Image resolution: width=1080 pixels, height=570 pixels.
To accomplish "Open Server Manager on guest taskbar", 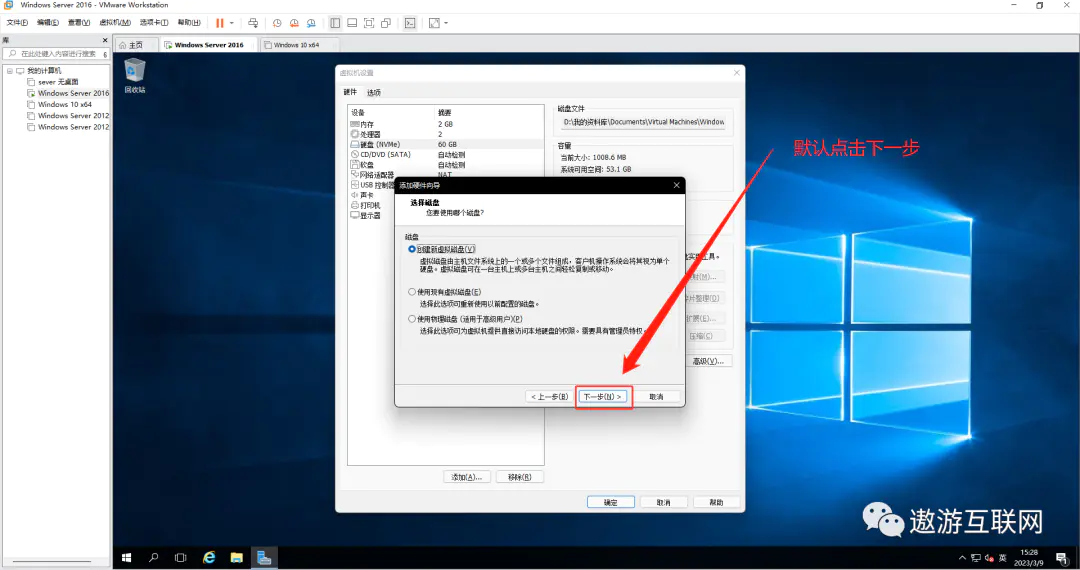I will click(x=264, y=558).
